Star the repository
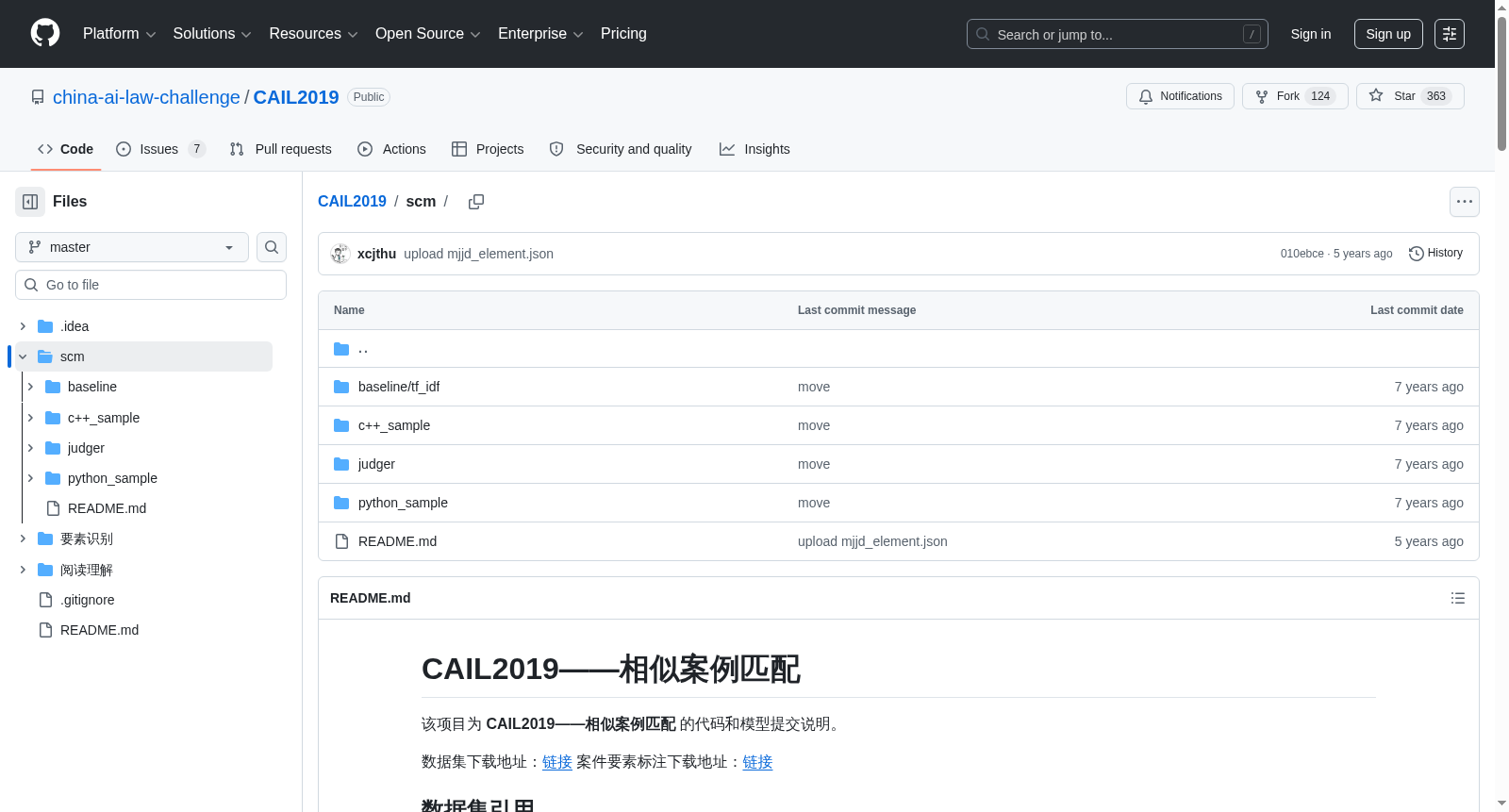 click(x=1410, y=96)
